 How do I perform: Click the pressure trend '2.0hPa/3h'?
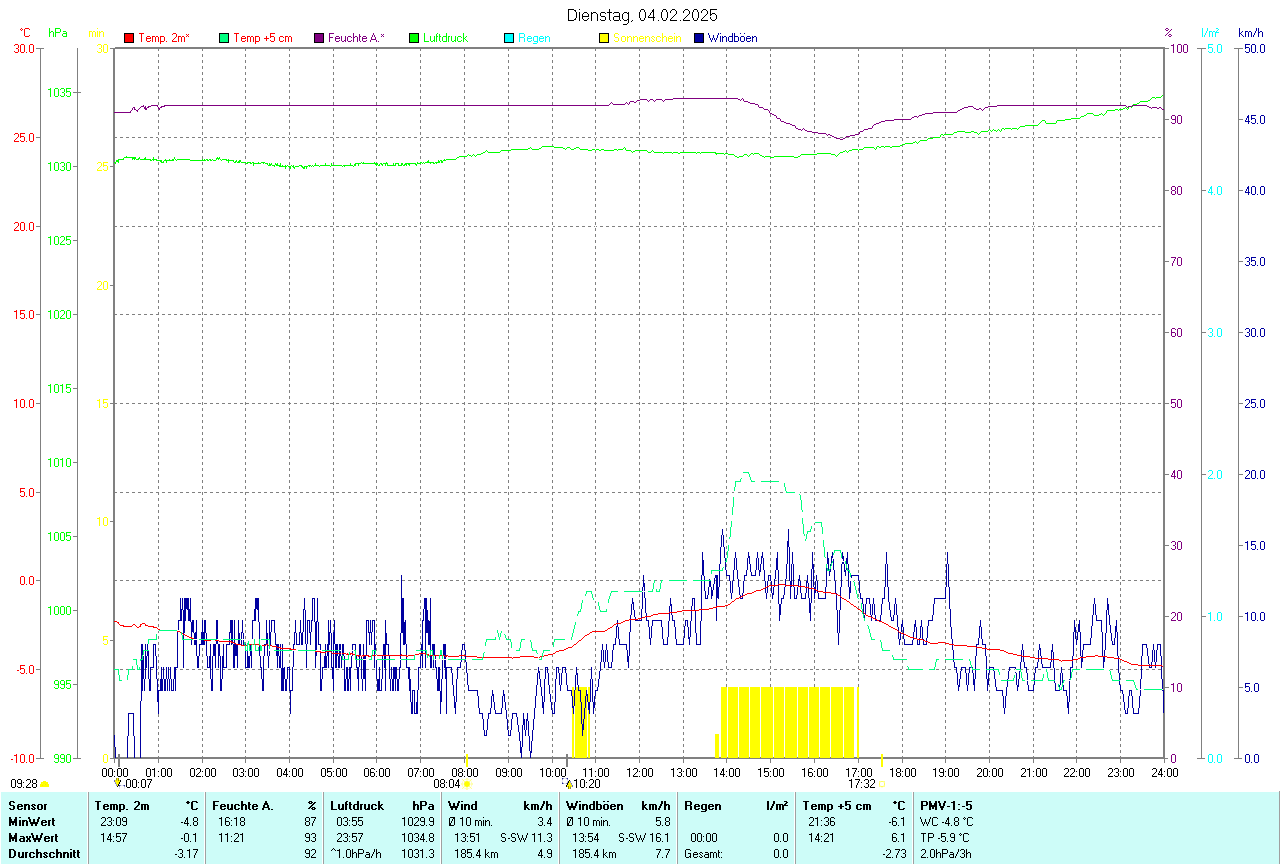coord(945,854)
